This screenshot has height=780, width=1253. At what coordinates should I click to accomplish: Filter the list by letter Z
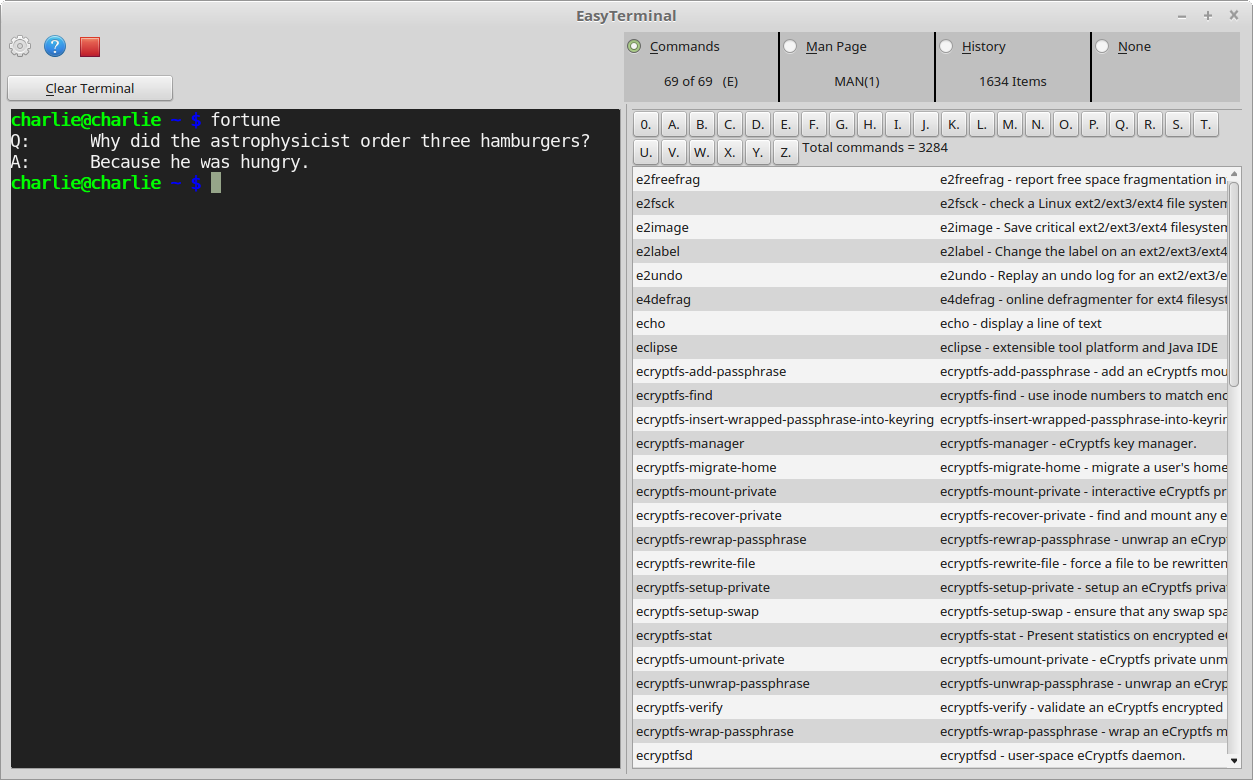(x=786, y=153)
